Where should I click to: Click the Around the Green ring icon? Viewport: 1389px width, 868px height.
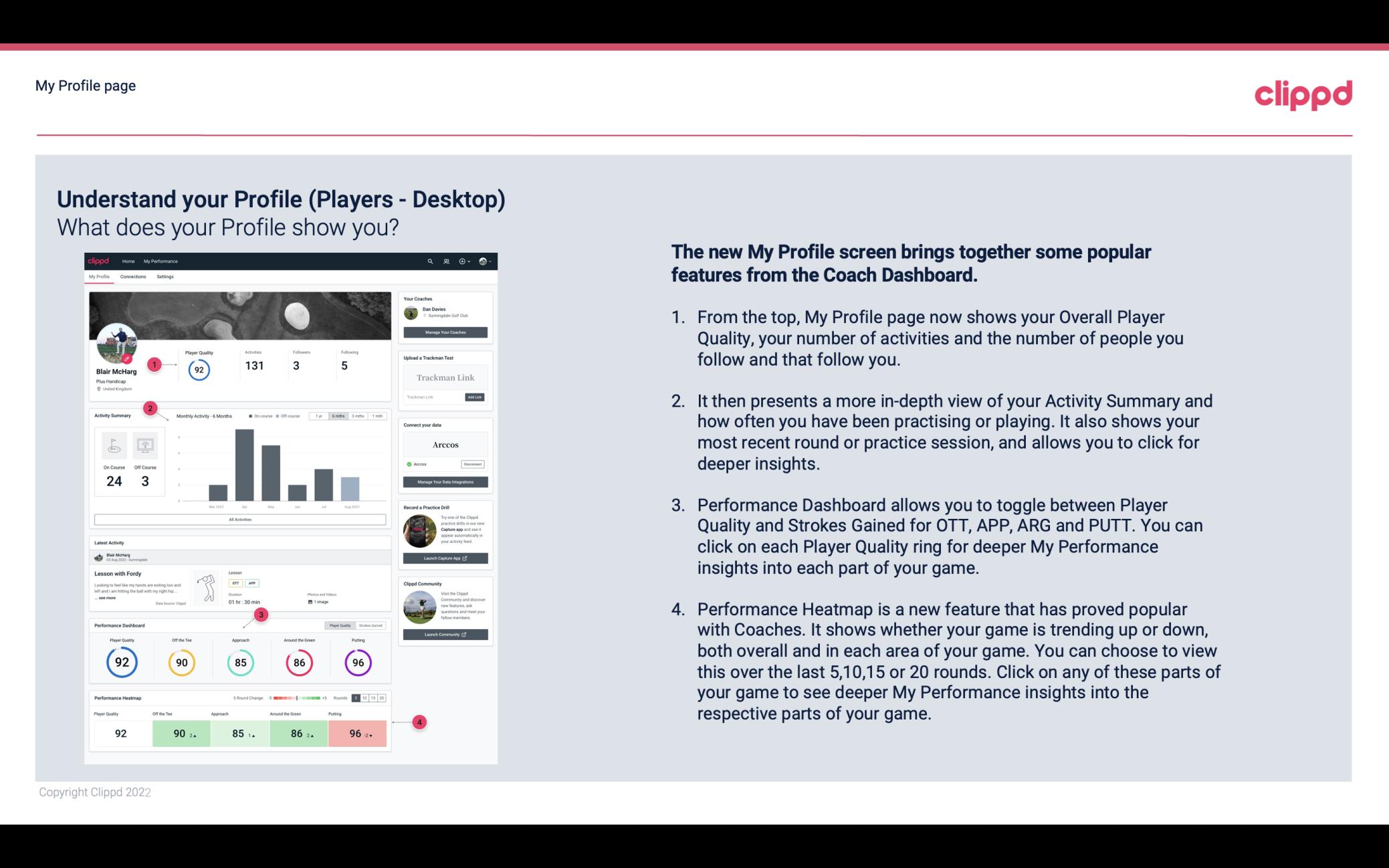298,661
